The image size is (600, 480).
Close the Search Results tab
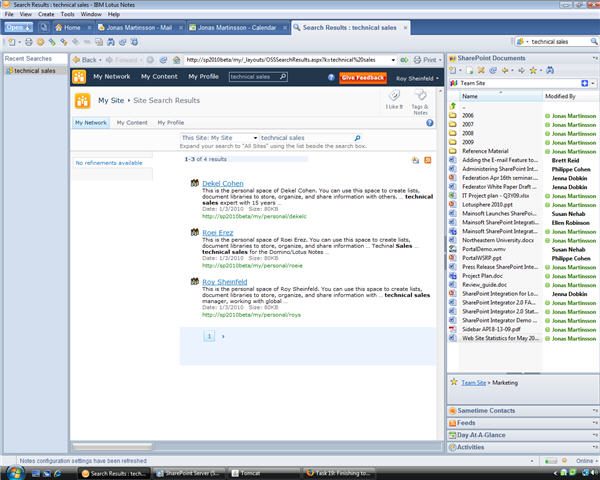405,28
